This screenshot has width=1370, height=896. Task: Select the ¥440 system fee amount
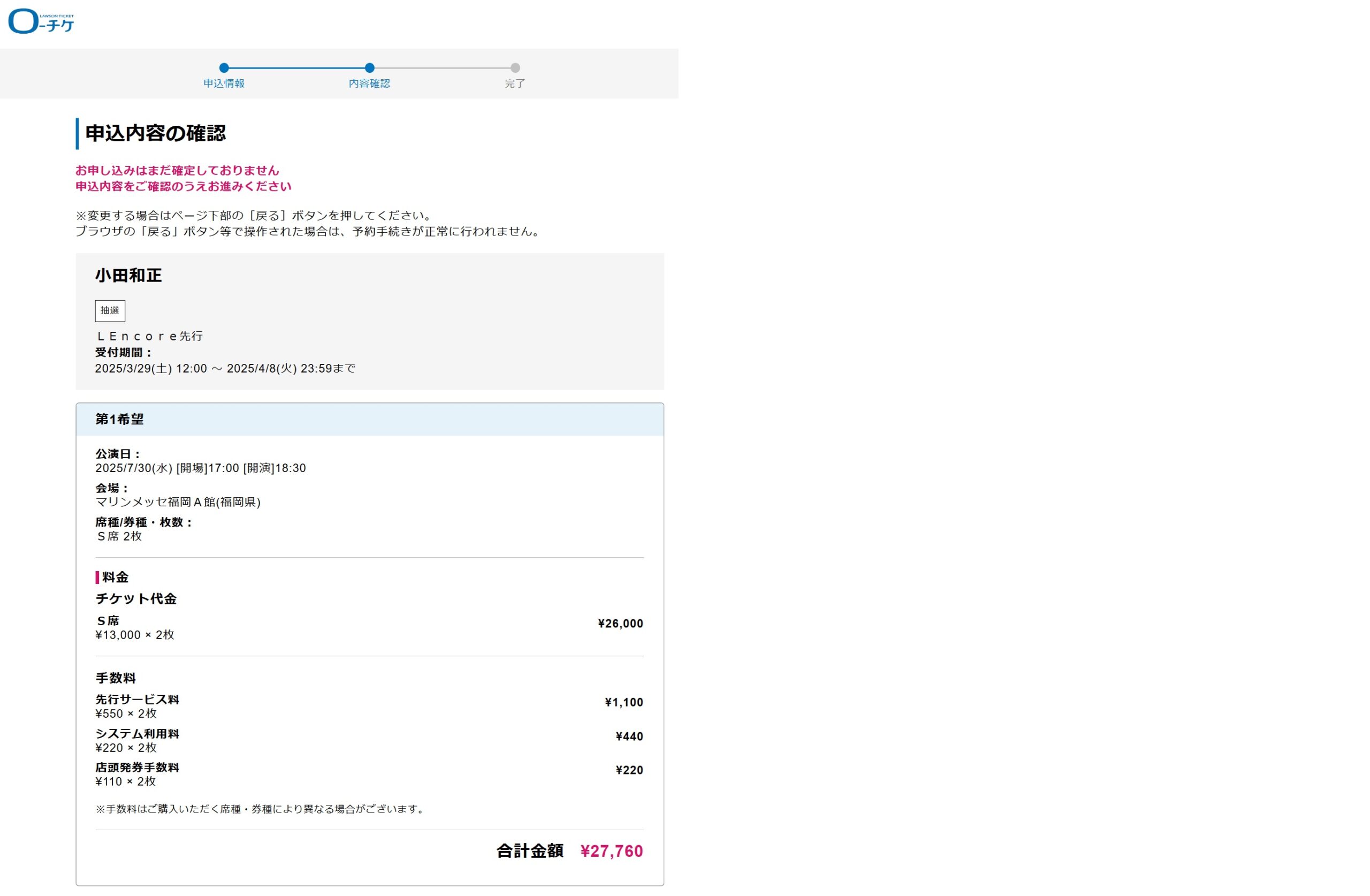pos(629,736)
